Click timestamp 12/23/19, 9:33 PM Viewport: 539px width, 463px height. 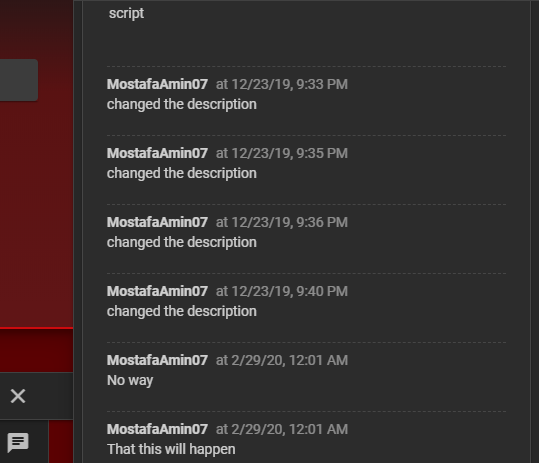pos(282,84)
